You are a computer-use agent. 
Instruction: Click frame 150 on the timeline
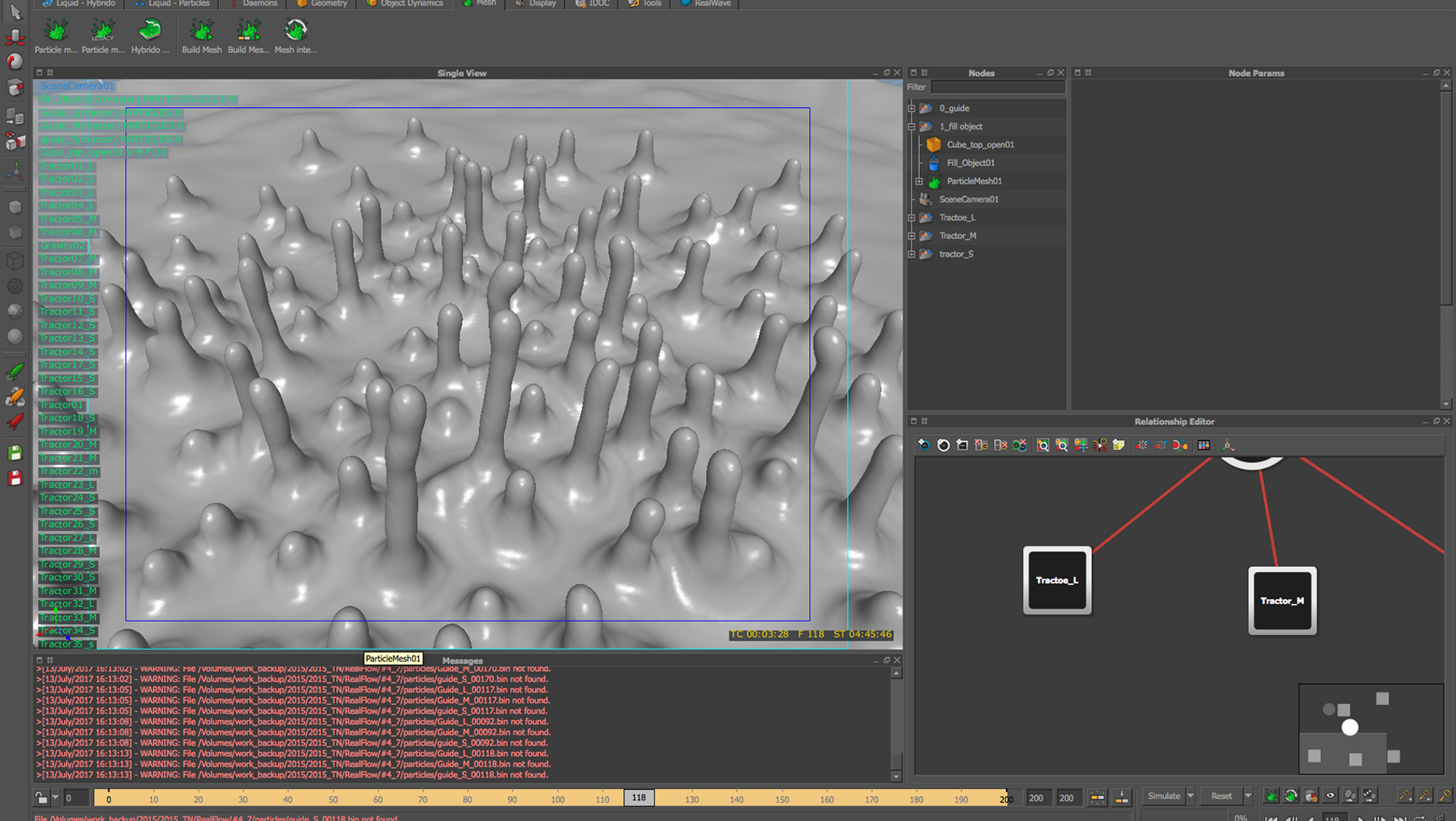(x=782, y=799)
